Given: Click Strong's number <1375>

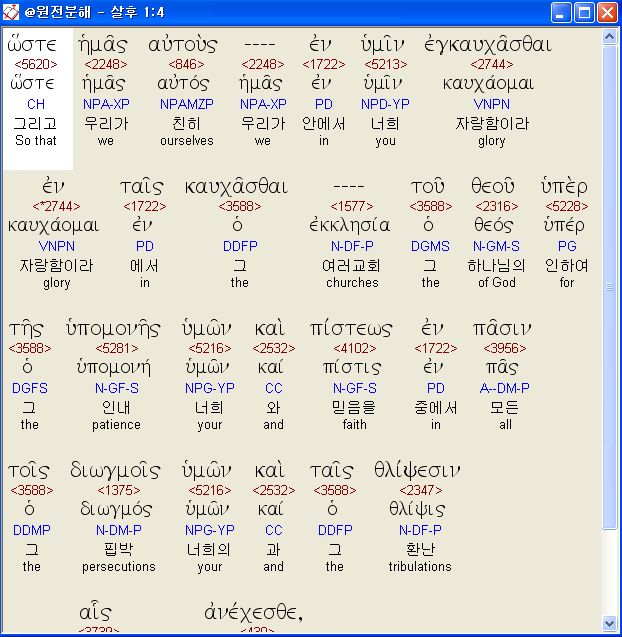Looking at the screenshot, I should point(119,490).
